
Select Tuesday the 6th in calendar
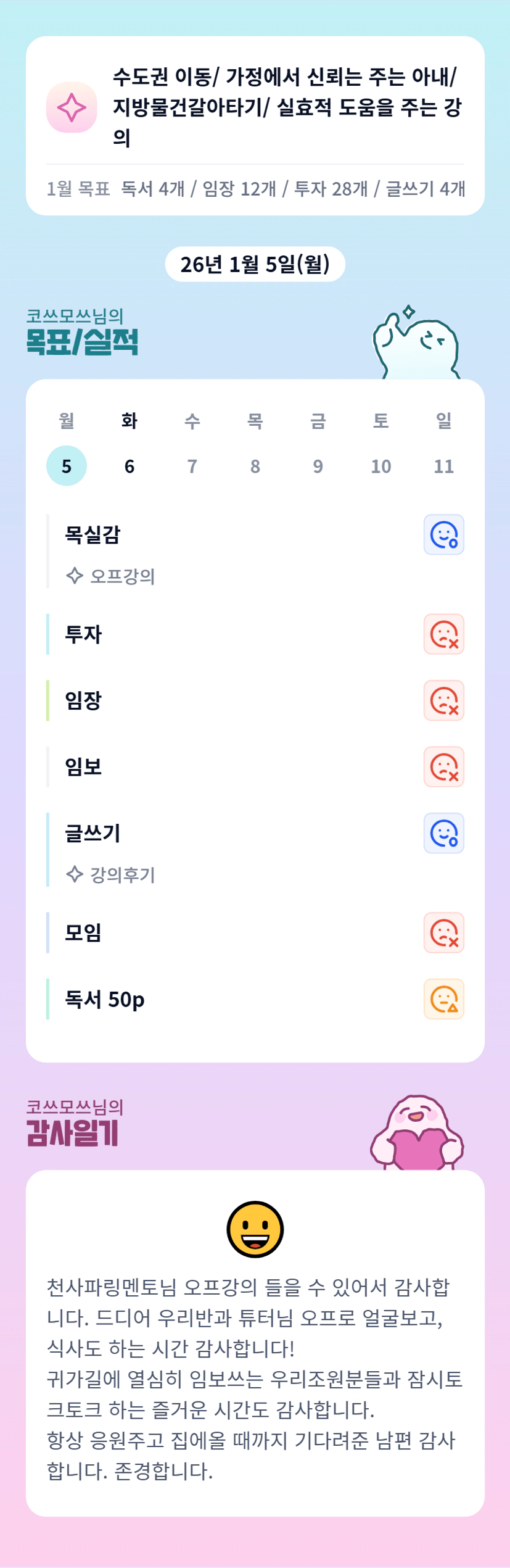coord(130,466)
